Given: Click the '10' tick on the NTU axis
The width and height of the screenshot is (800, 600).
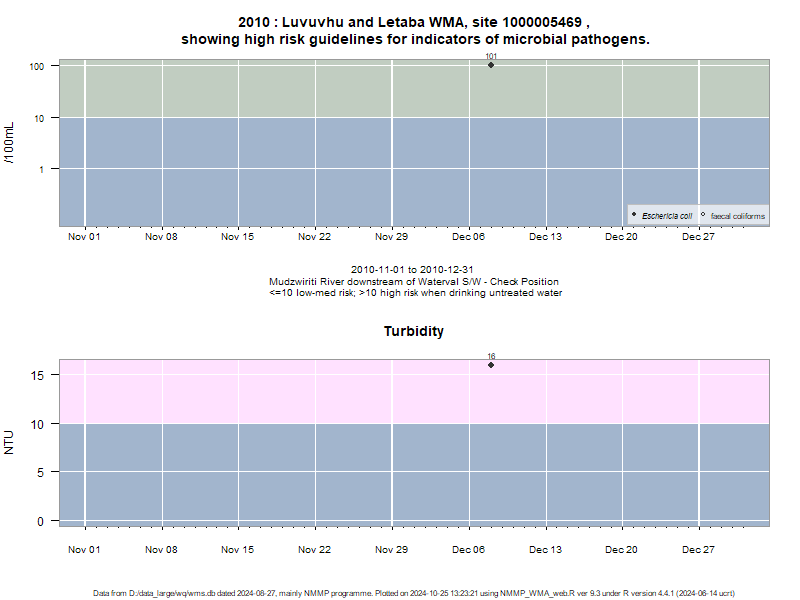Looking at the screenshot, I should (37, 424).
